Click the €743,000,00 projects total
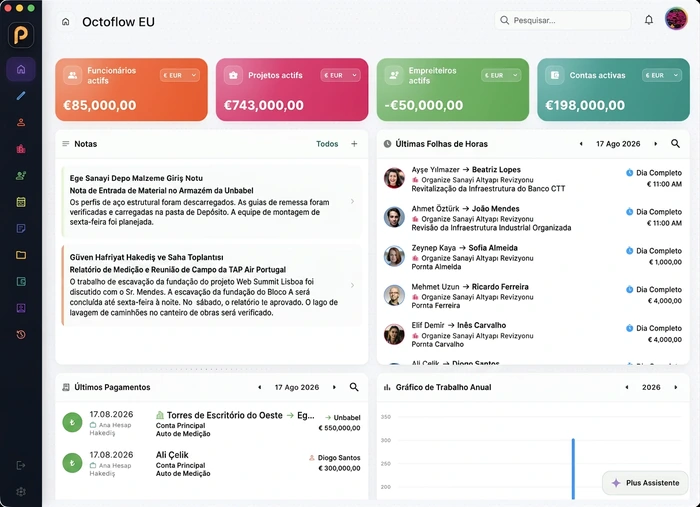Screen dimensions: 700x507 point(263,105)
